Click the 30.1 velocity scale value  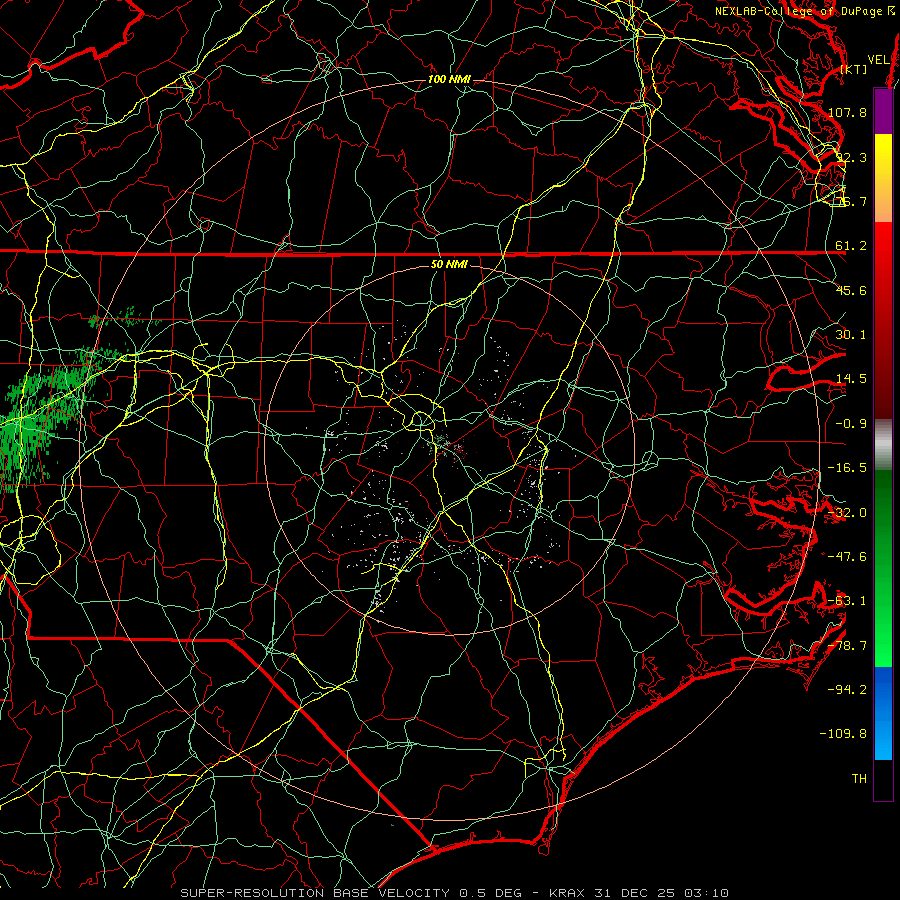click(851, 335)
